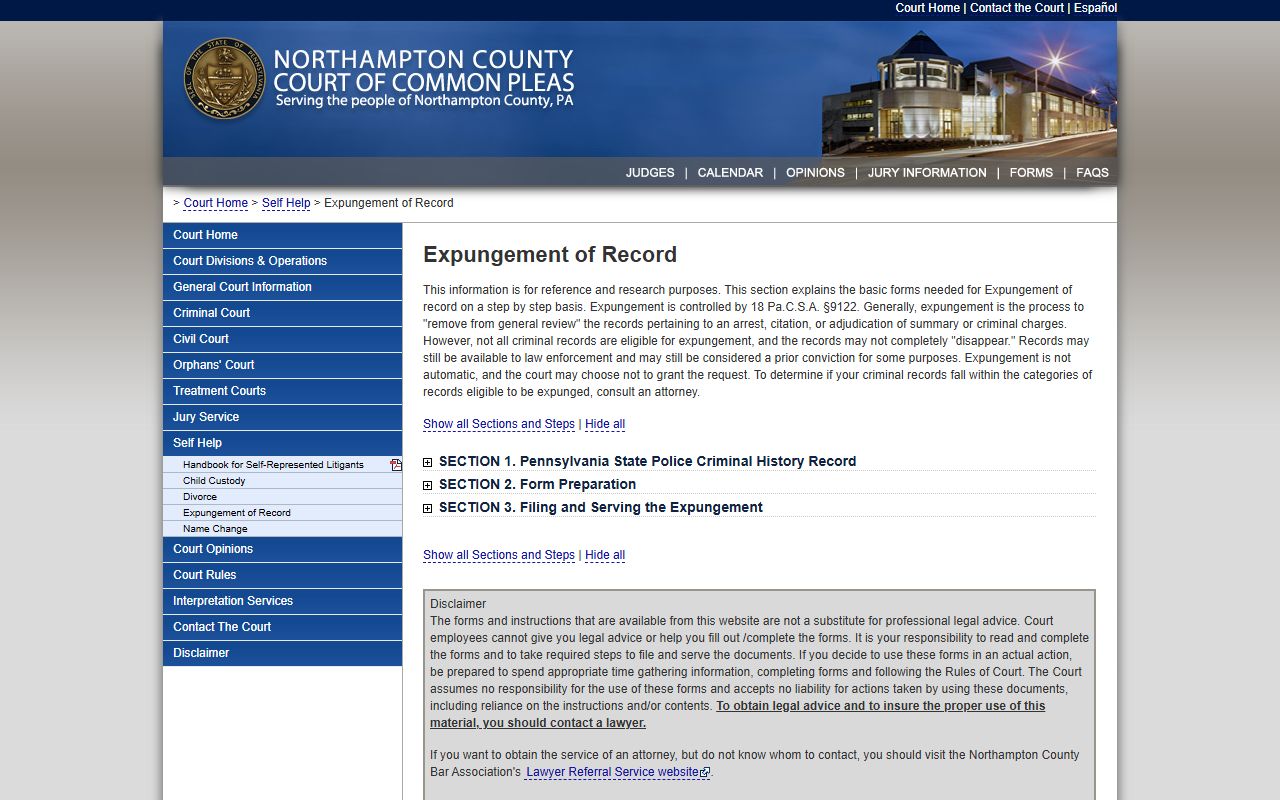Viewport: 1280px width, 800px height.
Task: Select Civil Court in sidebar
Action: coord(282,339)
